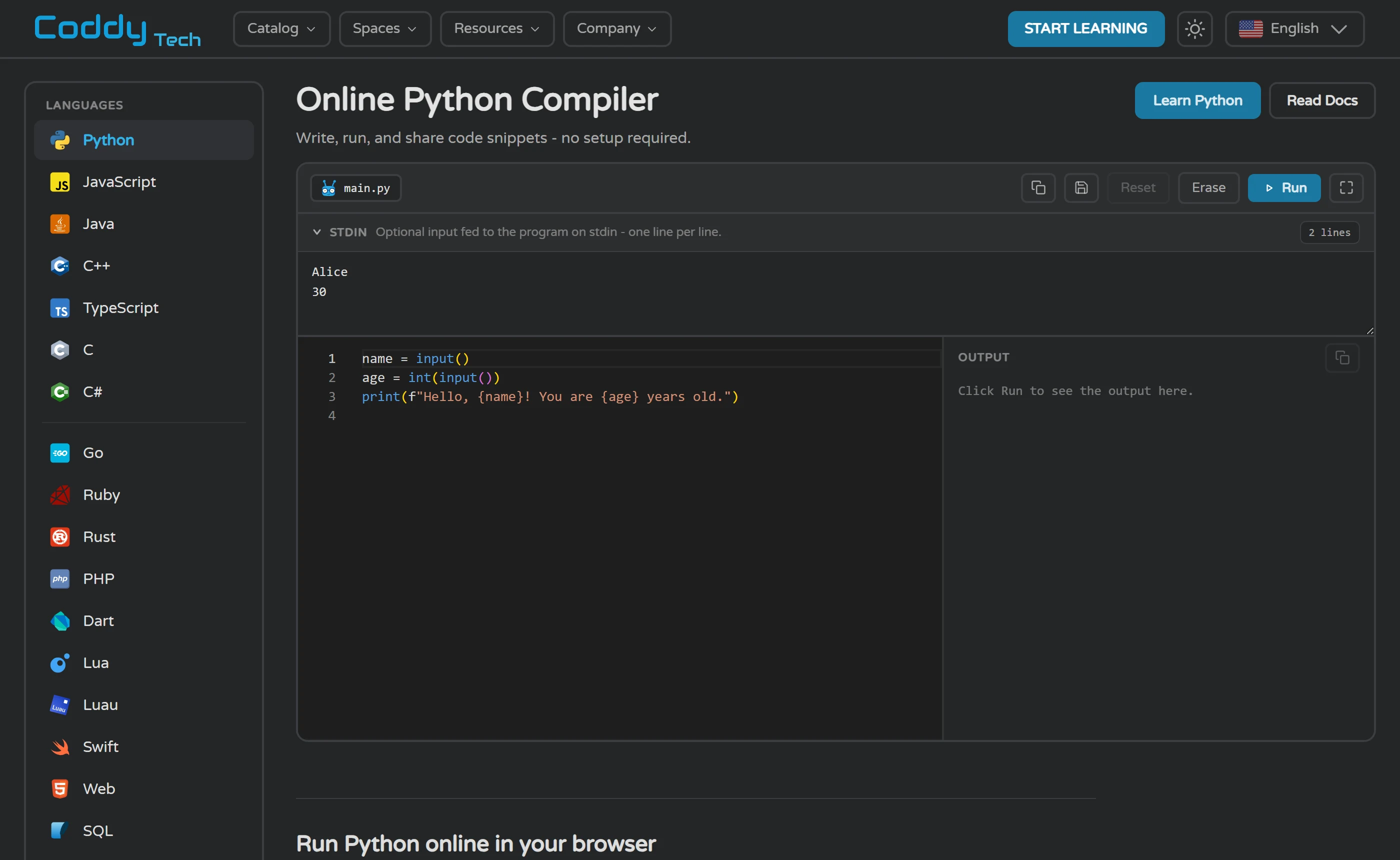Select the Lua language icon

[59, 662]
